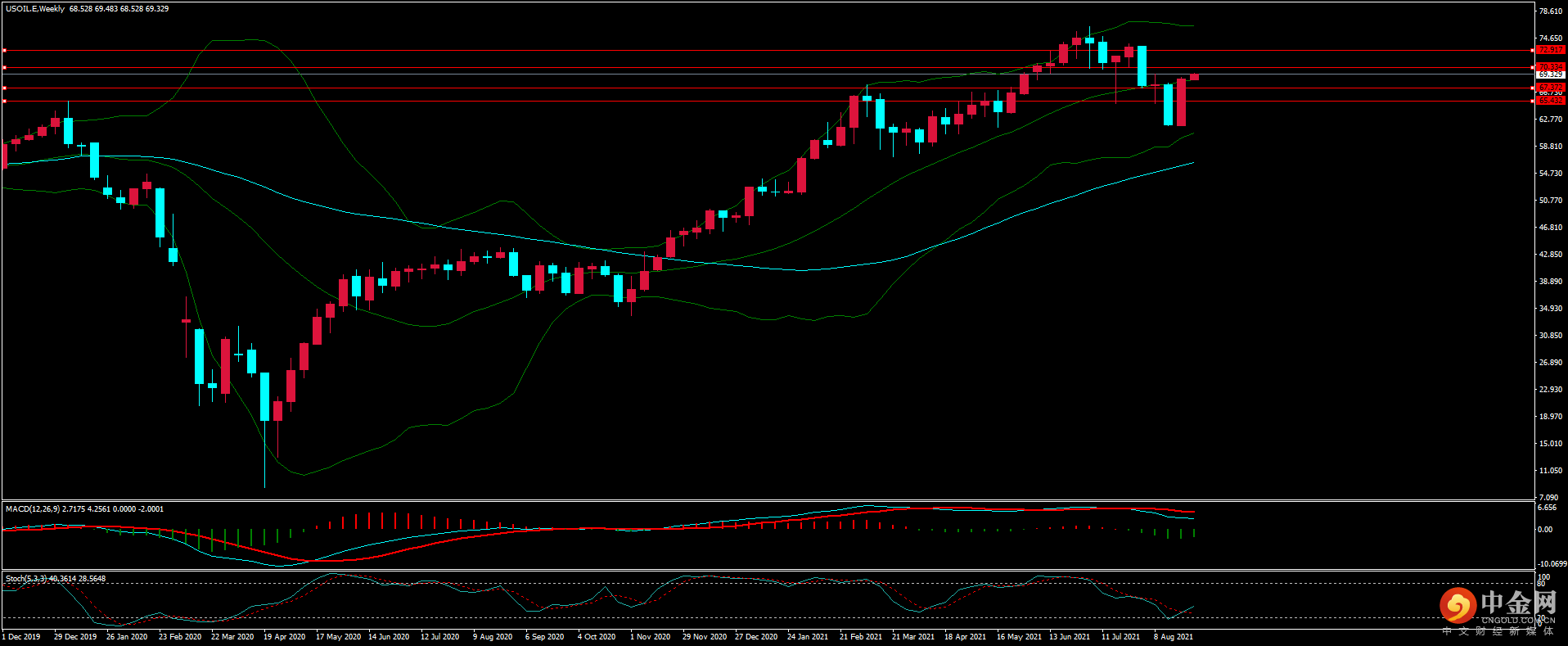Click the Stoch(5,3,3) indicator label

[x=26, y=579]
